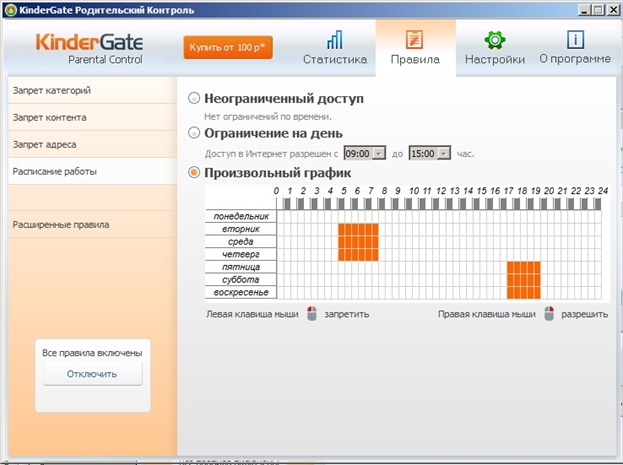The width and height of the screenshot is (623, 465).
Task: Click the gray column marker under hour 17
Action: 503,204
